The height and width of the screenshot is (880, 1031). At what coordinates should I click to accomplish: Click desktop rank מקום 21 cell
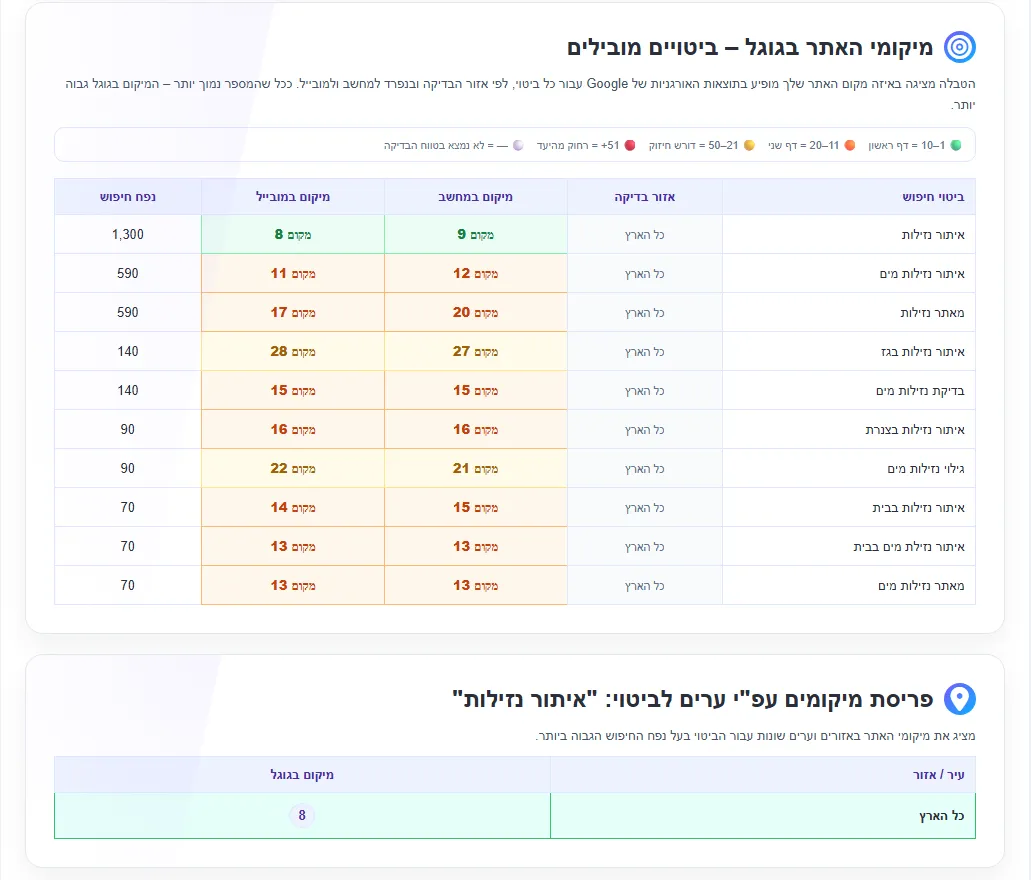point(475,468)
